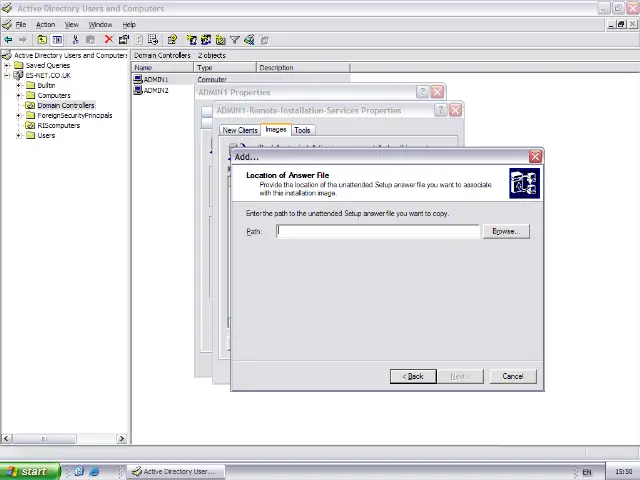Expand the ForeignSecurityPrincipals tree node
The width and height of the screenshot is (640, 480).
pos(18,116)
